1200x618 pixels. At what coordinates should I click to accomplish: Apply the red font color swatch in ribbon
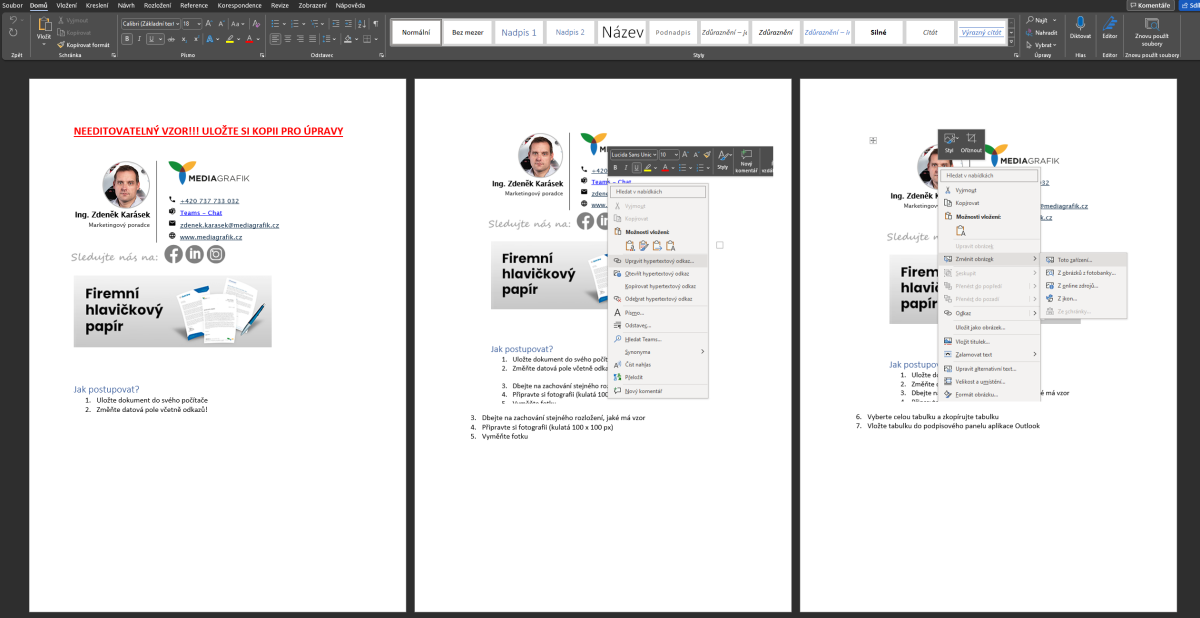pos(250,39)
